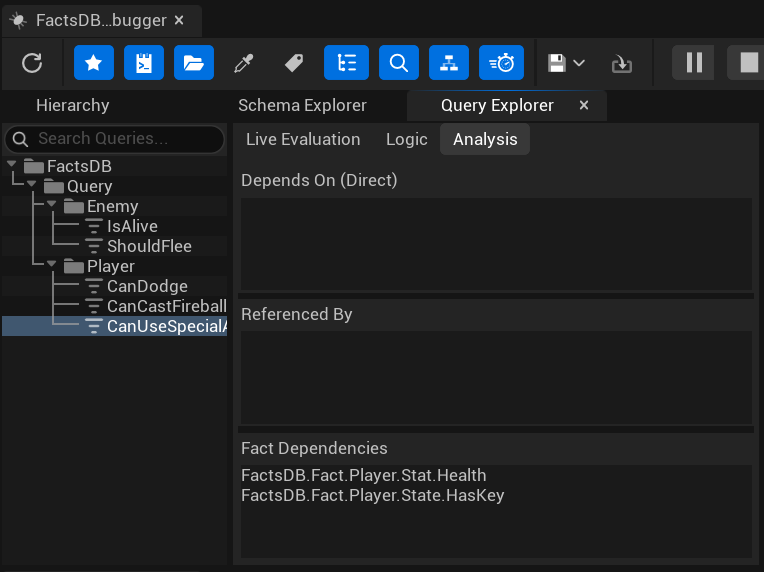Toggle the star favorites toolbar button
The width and height of the screenshot is (764, 572).
tap(94, 63)
